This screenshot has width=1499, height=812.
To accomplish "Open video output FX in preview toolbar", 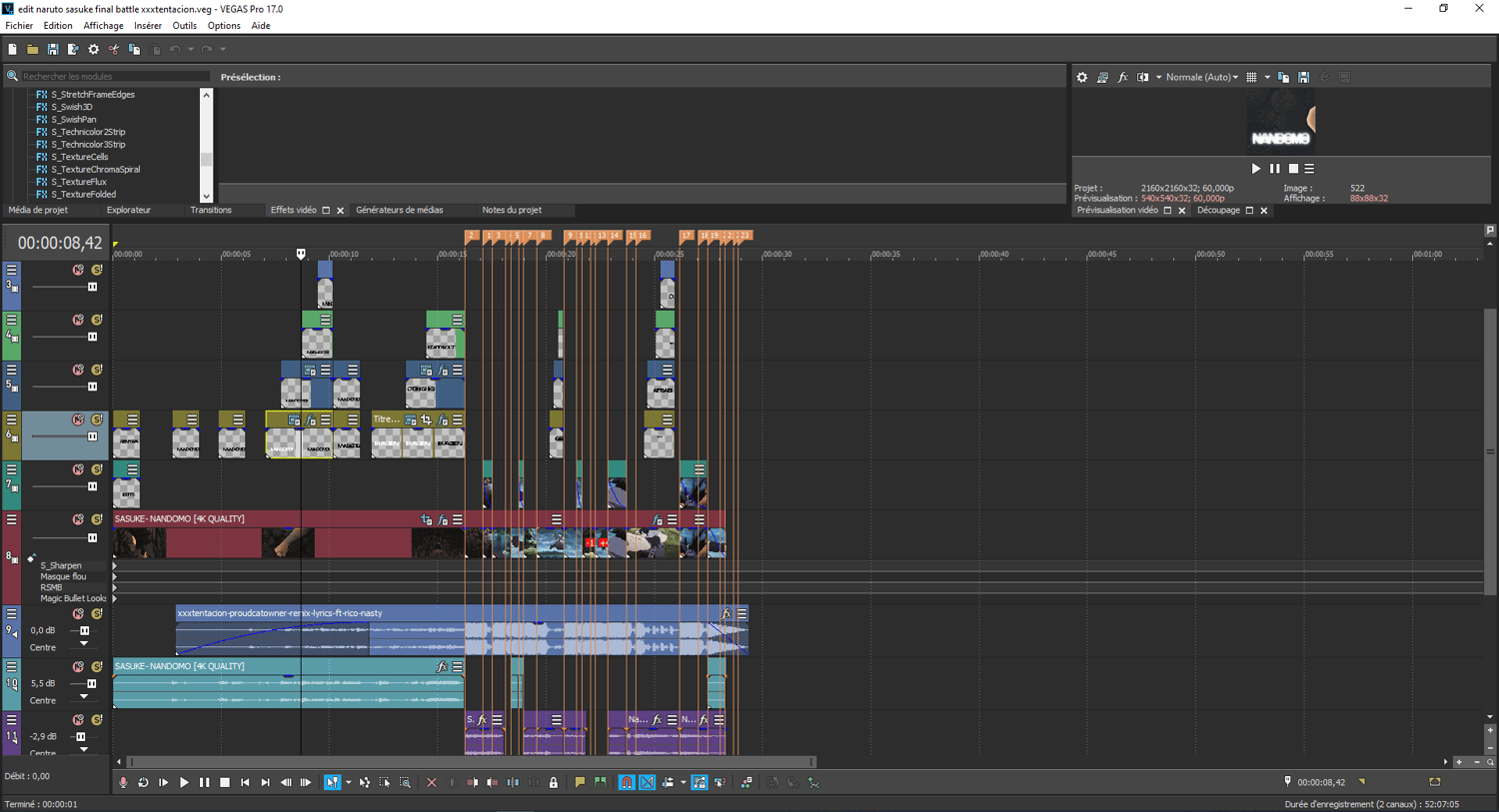I will (x=1122, y=77).
